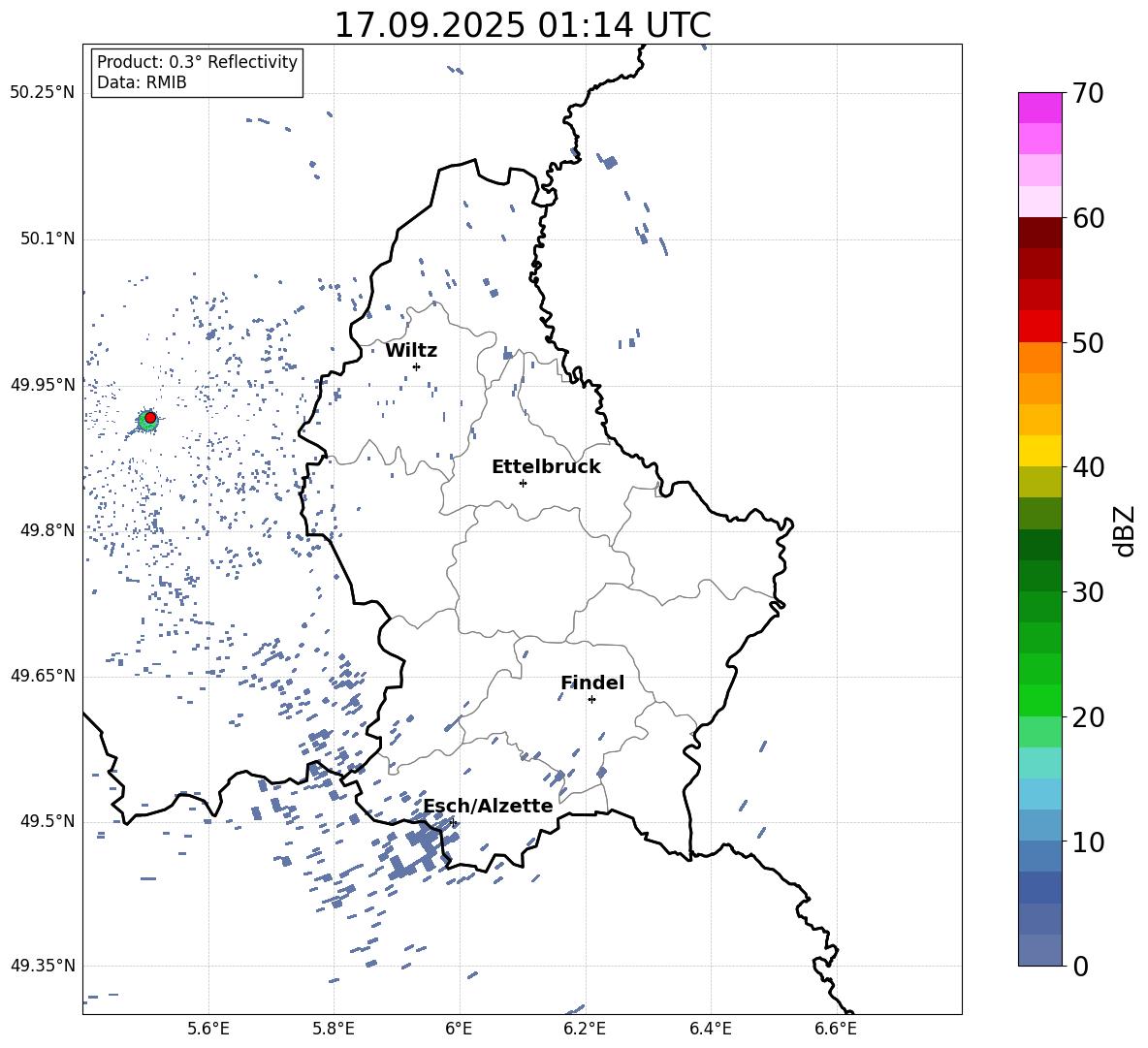This screenshot has width=1148, height=1048.
Task: Click the Product: 0.3° Reflectivity text
Action: pyautogui.click(x=197, y=62)
